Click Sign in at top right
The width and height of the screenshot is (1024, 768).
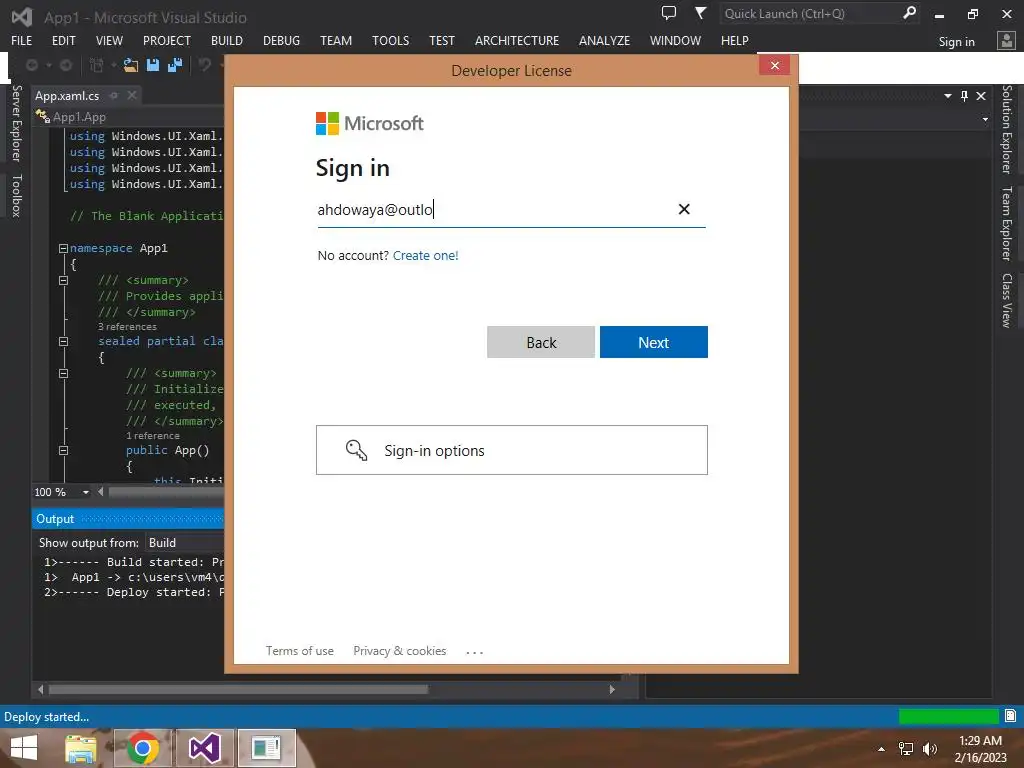(956, 42)
